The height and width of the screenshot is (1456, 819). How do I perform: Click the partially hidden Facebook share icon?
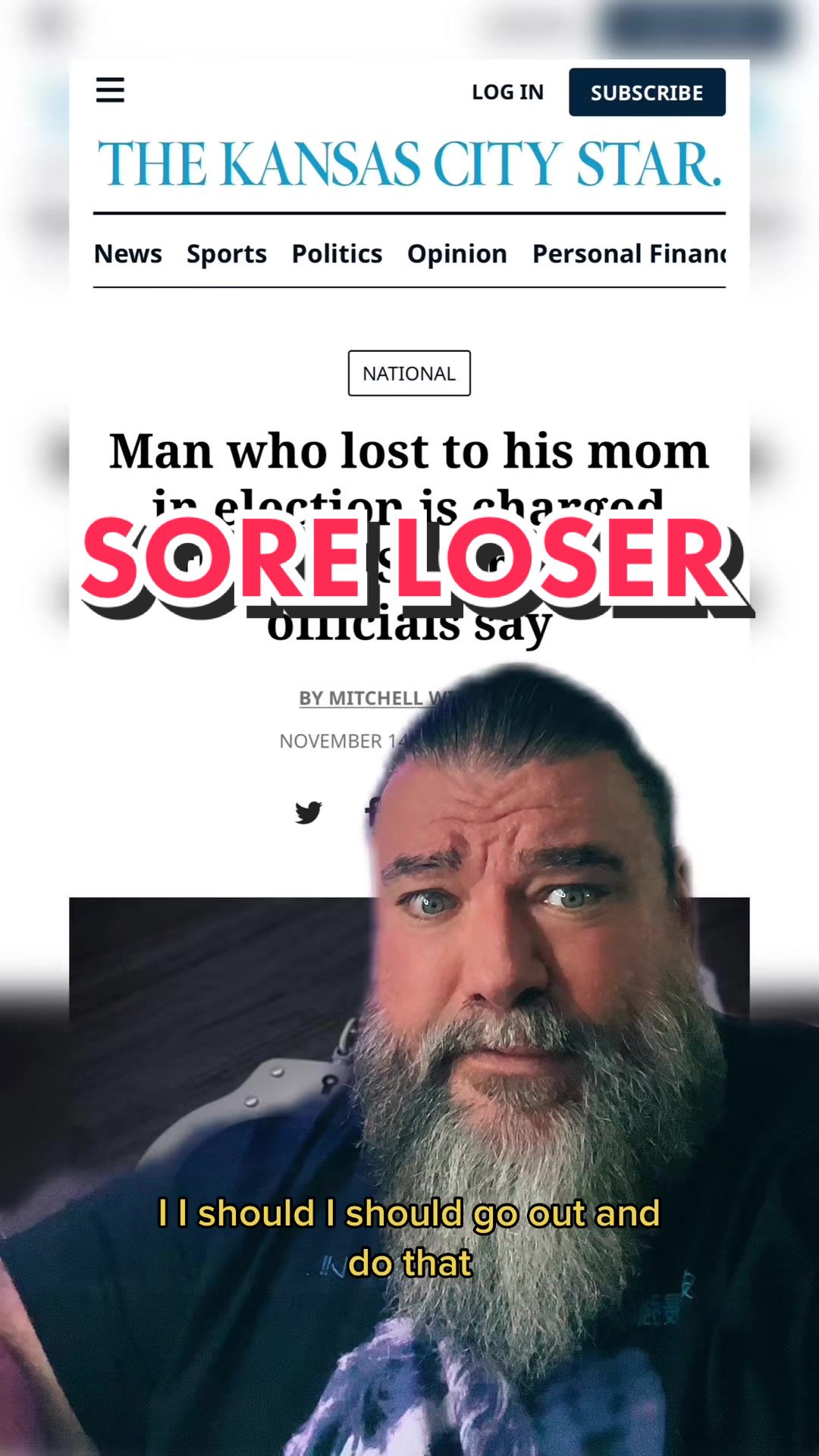371,812
